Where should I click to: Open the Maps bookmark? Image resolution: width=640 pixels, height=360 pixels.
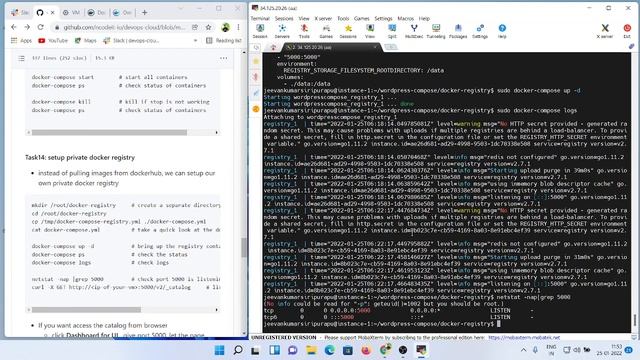coord(86,40)
